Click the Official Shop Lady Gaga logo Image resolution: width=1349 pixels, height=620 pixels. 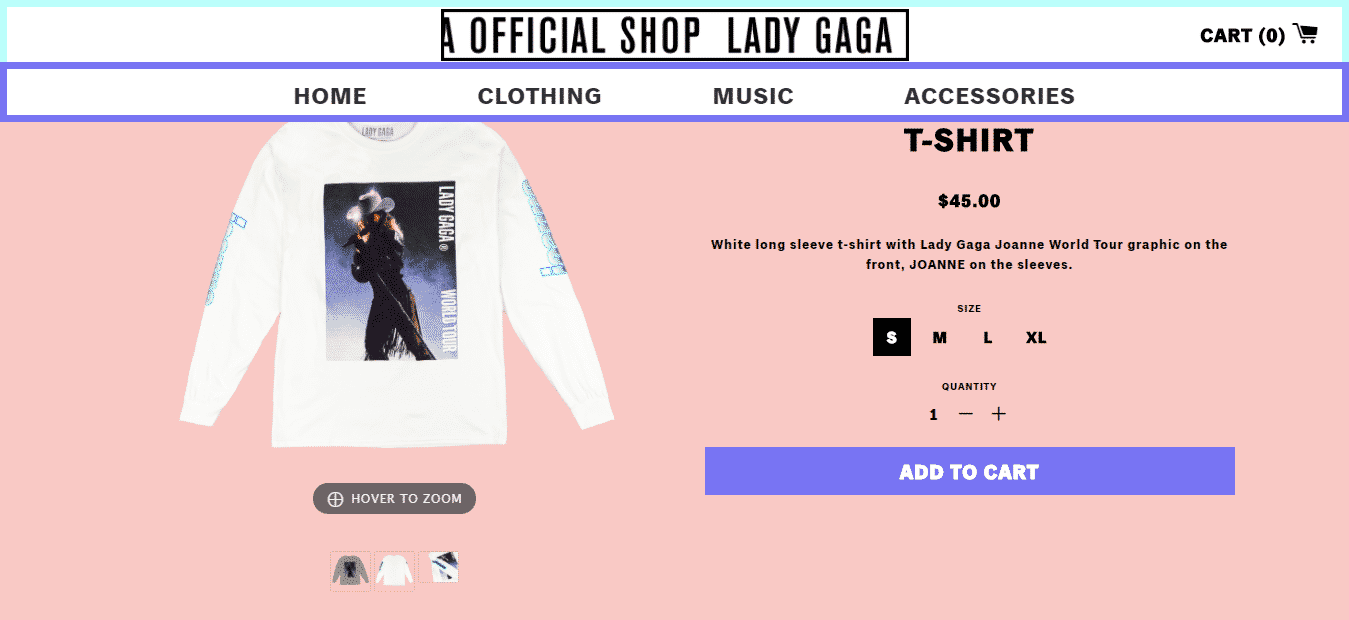click(674, 35)
